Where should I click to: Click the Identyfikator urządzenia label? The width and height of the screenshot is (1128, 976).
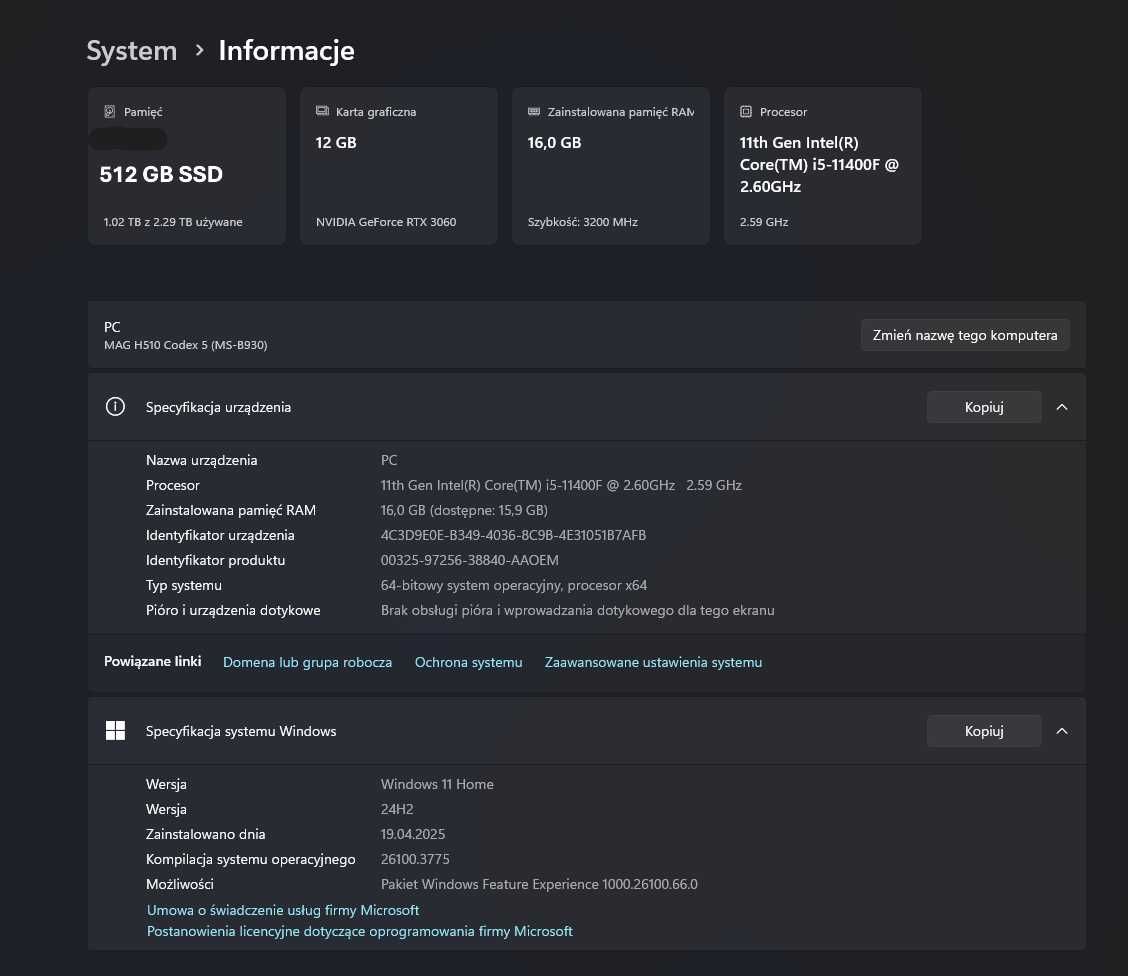coord(220,535)
